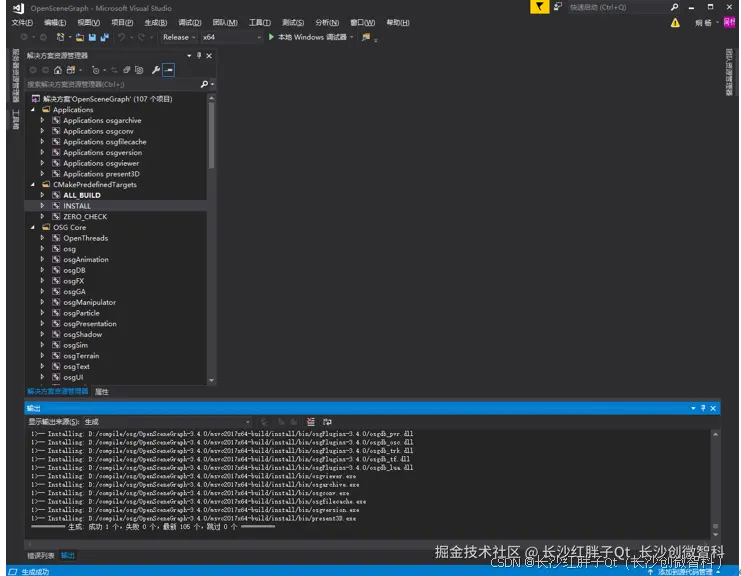The width and height of the screenshot is (741, 576).
Task: Switch to the 错误列表 tab
Action: [x=41, y=556]
